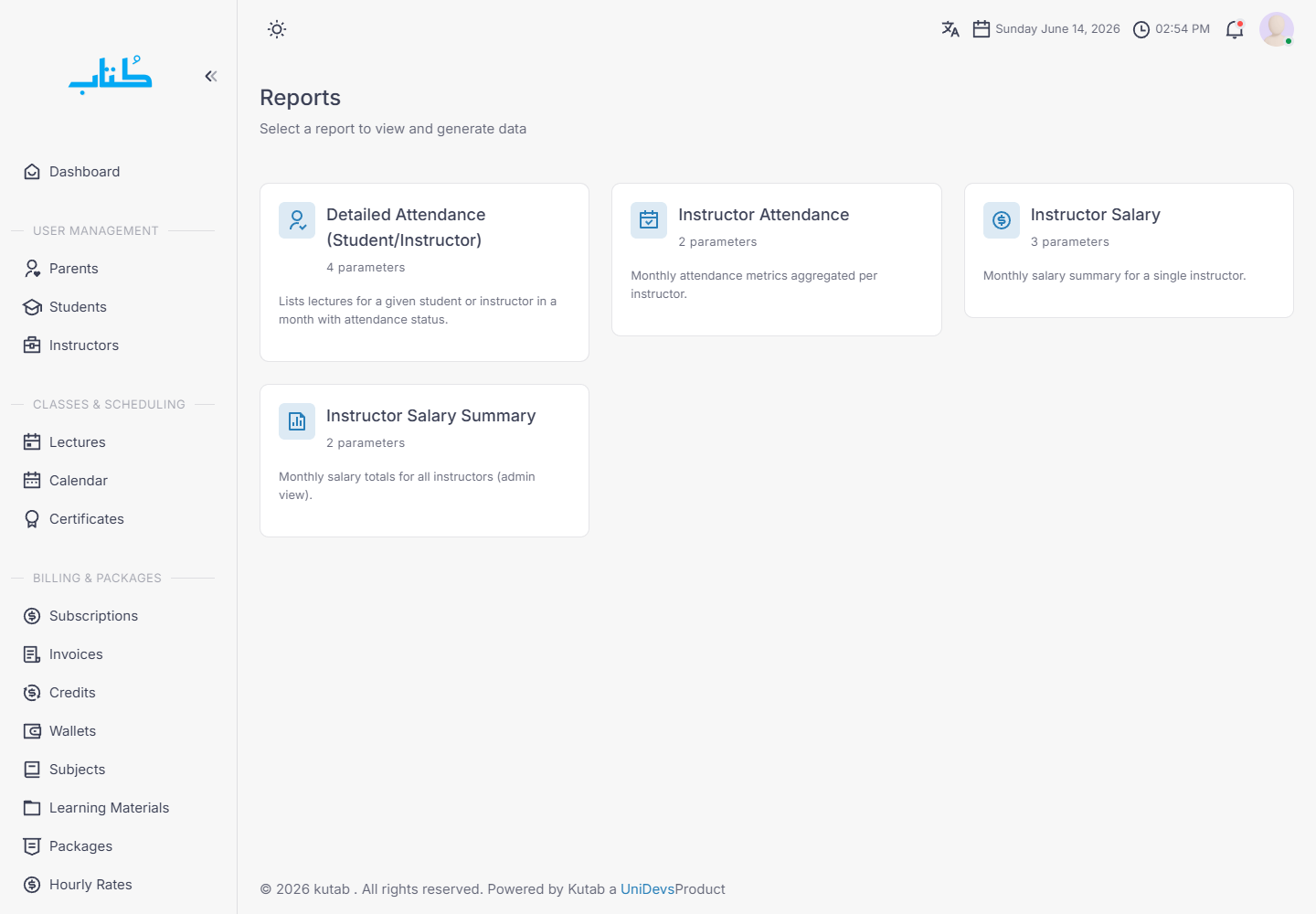This screenshot has width=1316, height=914.
Task: Click the Hourly Rates dollar icon
Action: 32,885
